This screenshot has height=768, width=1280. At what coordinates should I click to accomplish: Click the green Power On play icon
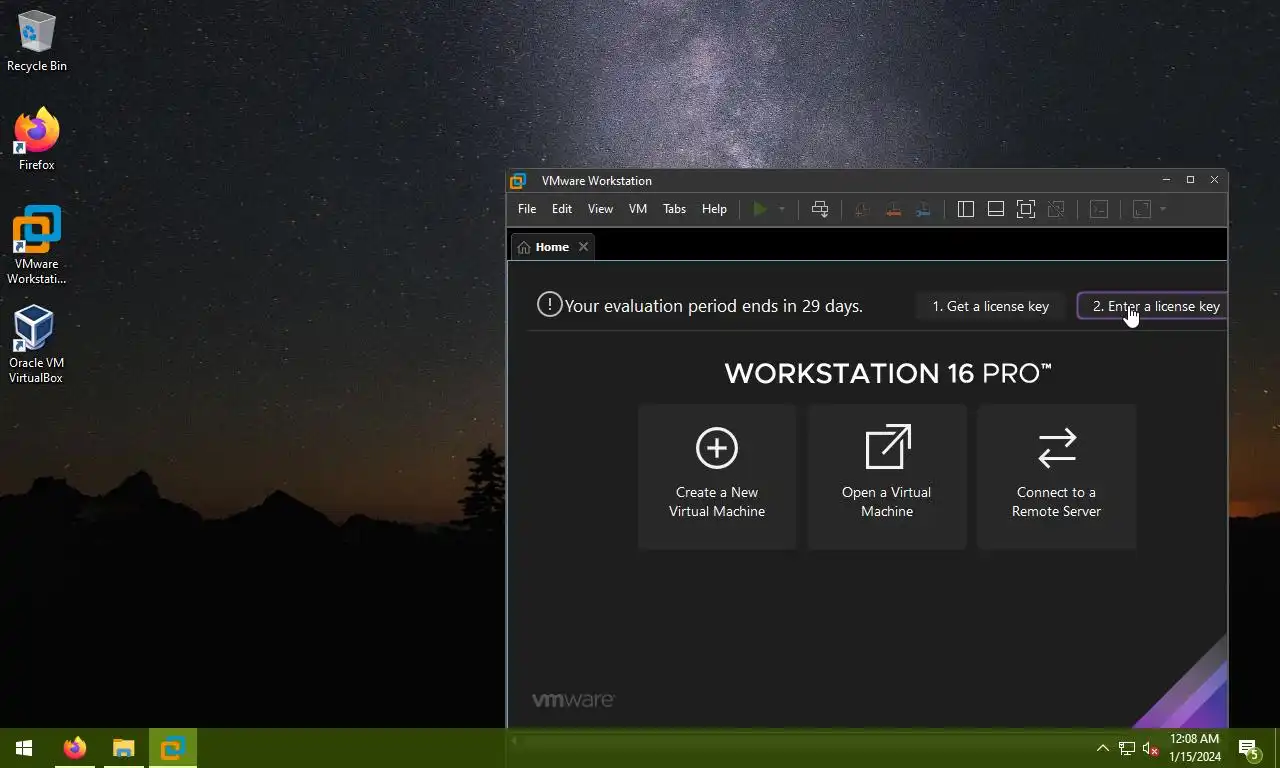tap(760, 209)
